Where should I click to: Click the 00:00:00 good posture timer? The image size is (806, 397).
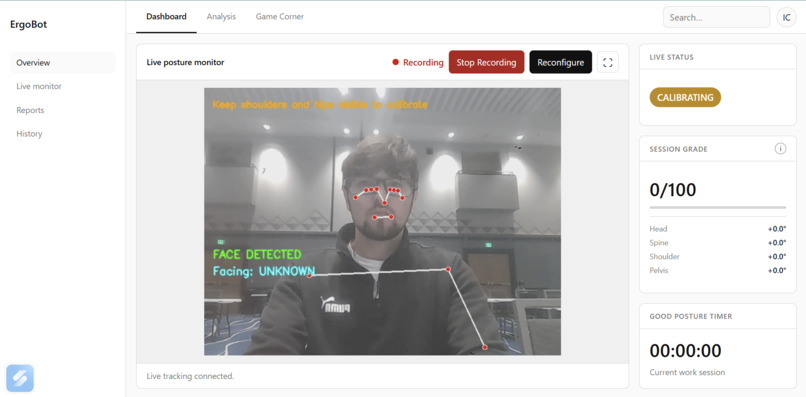click(x=685, y=351)
